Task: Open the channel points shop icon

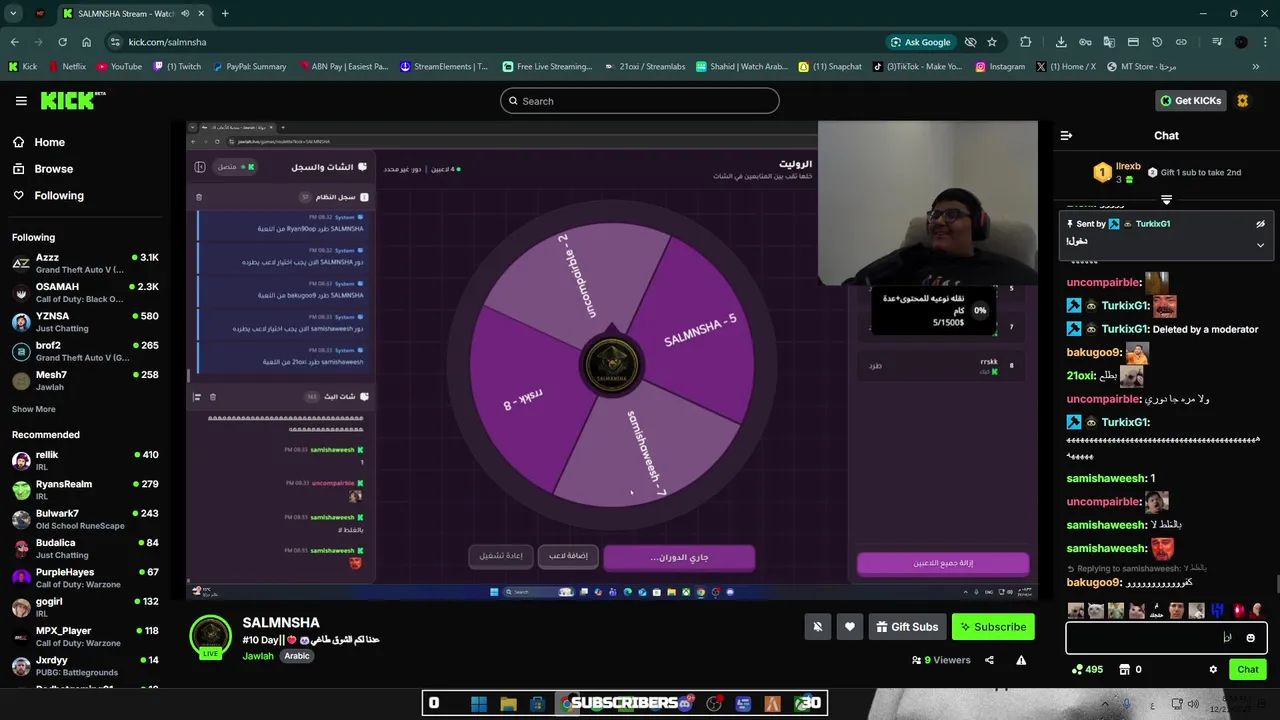Action: tap(1124, 670)
